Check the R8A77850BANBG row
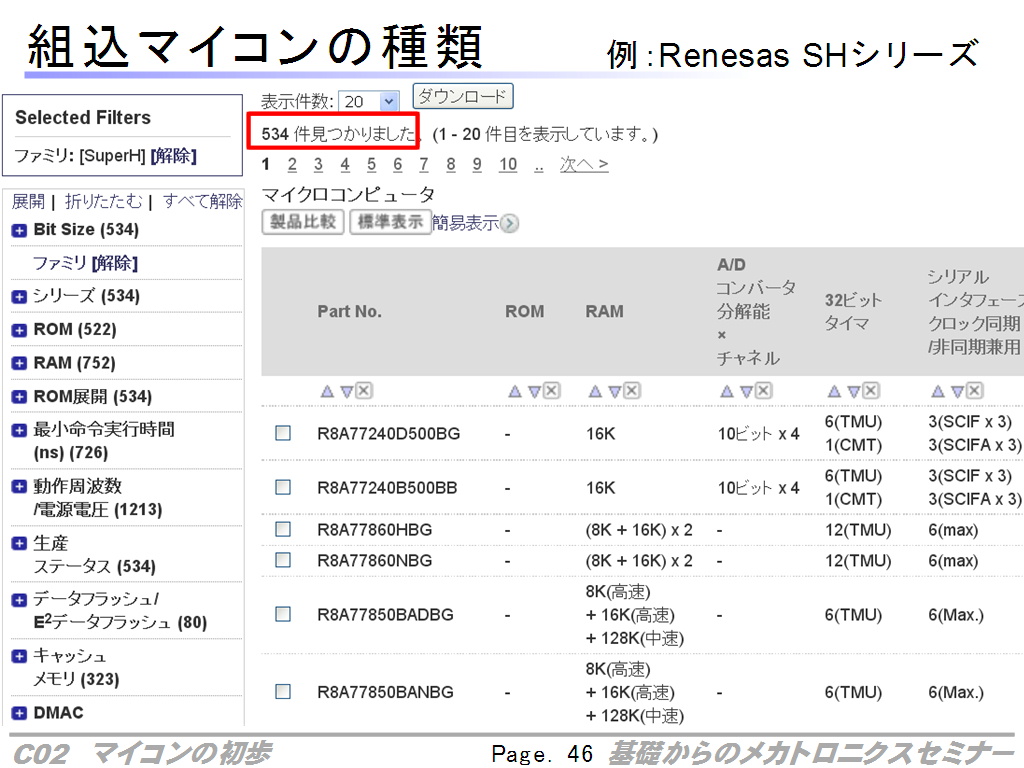Image resolution: width=1024 pixels, height=768 pixels. 283,692
